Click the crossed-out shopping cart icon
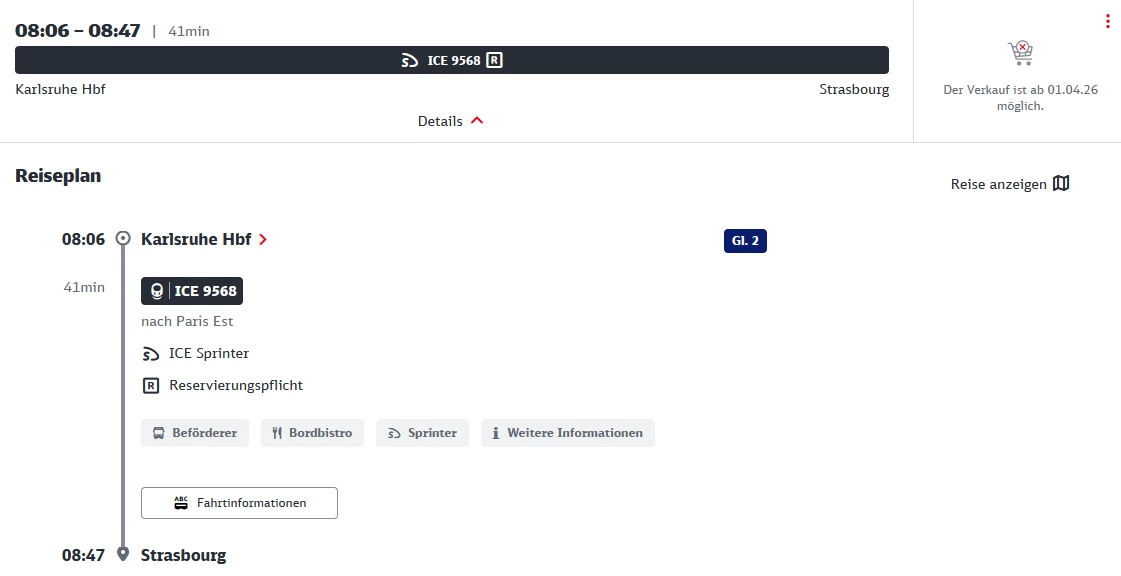This screenshot has height=576, width=1121. [1020, 53]
